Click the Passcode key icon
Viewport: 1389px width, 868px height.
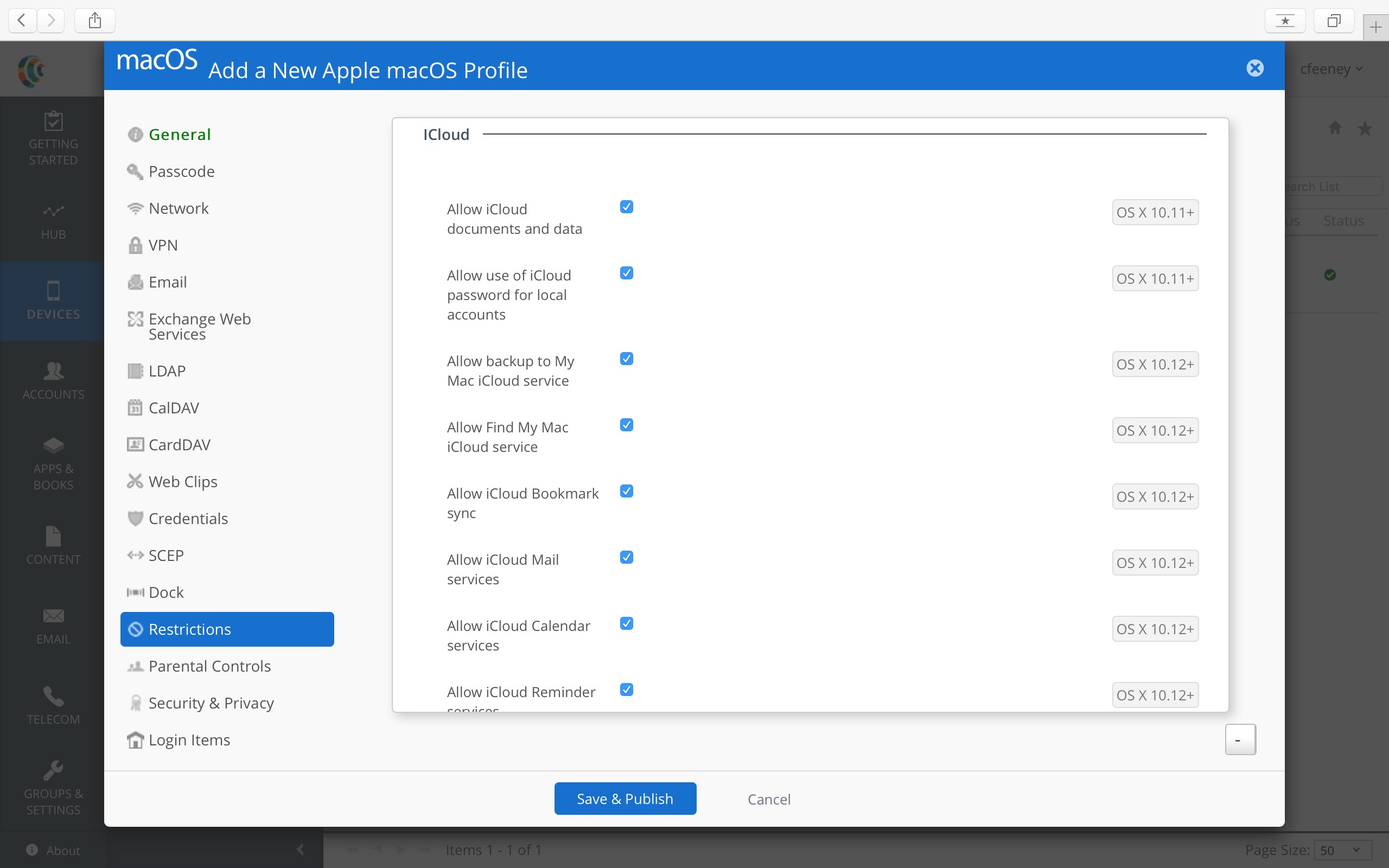pyautogui.click(x=135, y=171)
